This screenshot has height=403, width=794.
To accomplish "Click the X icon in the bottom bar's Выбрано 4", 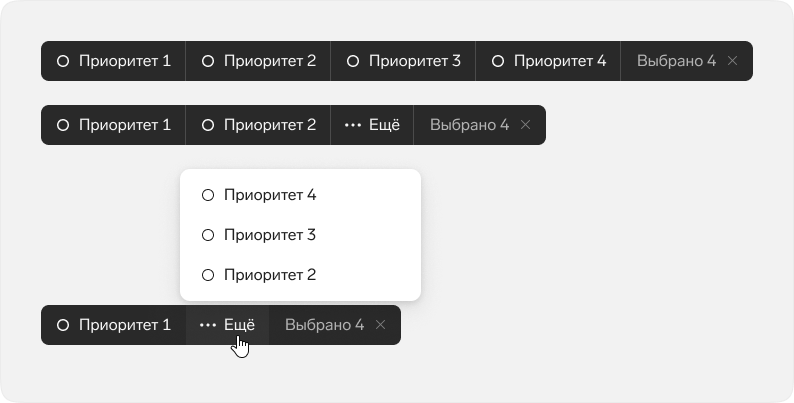I will (380, 325).
